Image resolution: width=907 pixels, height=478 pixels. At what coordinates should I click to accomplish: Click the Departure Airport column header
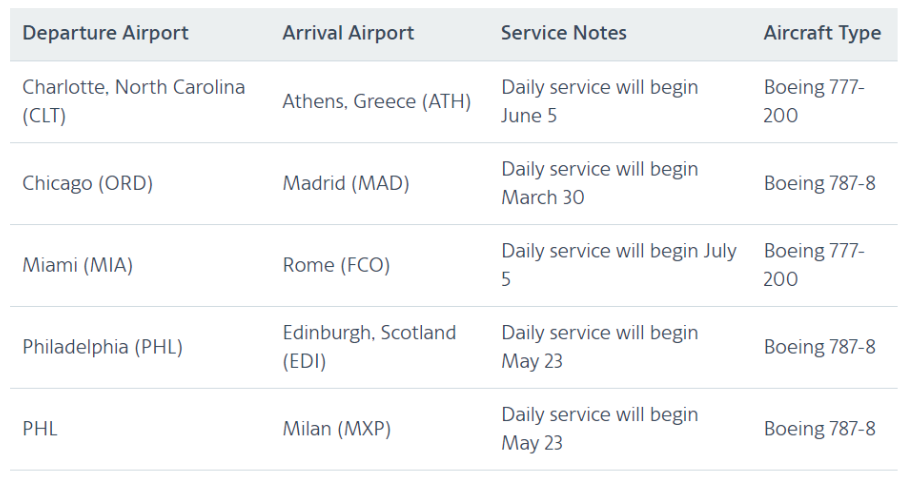(105, 33)
